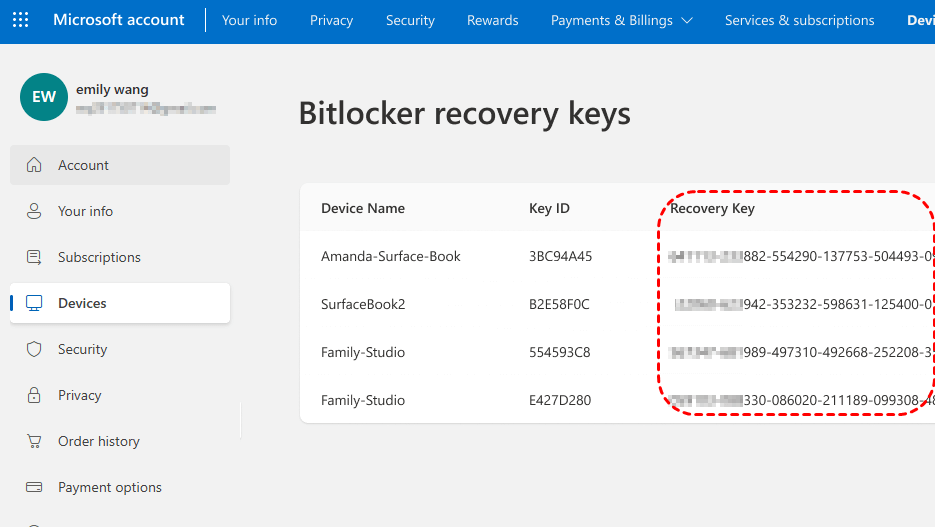The width and height of the screenshot is (935, 527).
Task: Click recovery key containing 989-497310
Action: pyautogui.click(x=801, y=352)
